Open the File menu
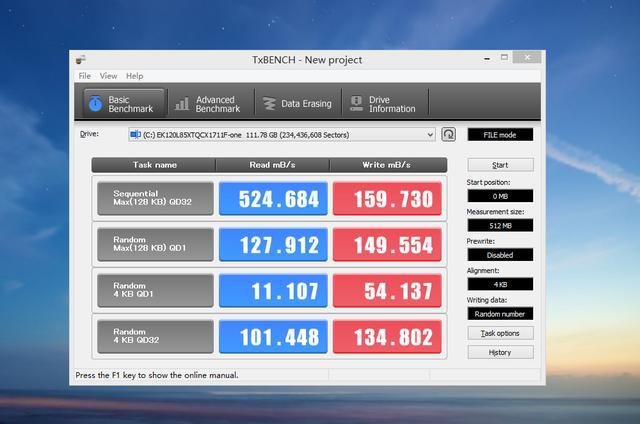 click(84, 76)
